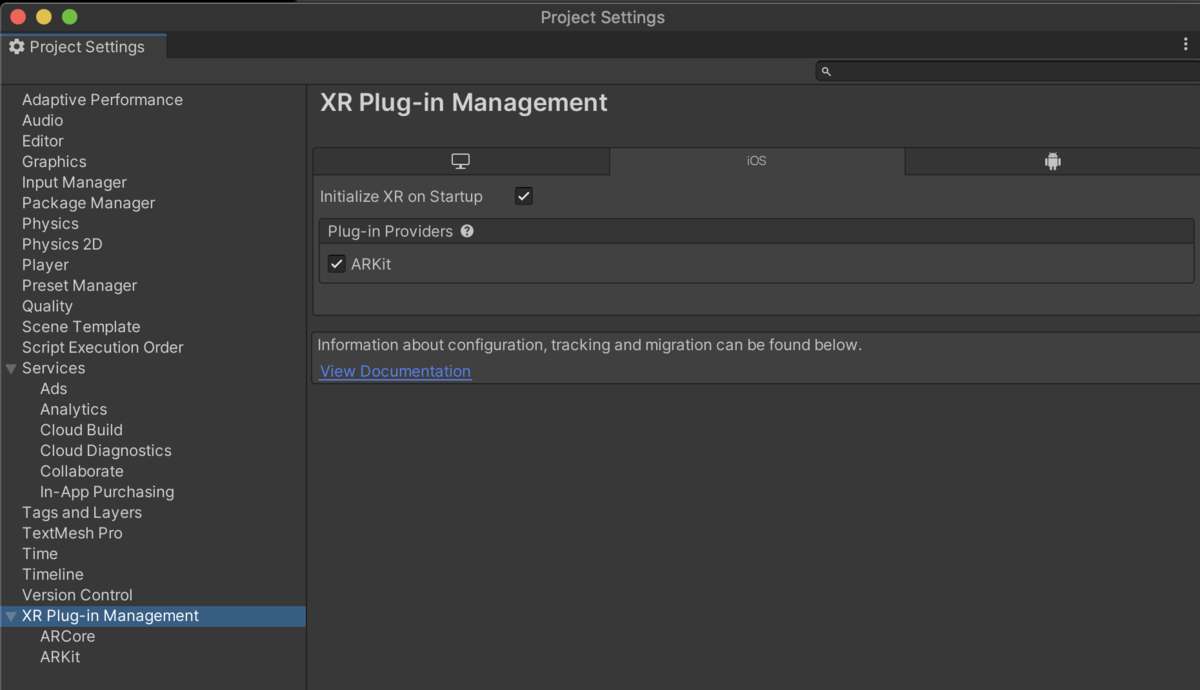Select Scene Template settings
This screenshot has height=690, width=1200.
tap(81, 327)
